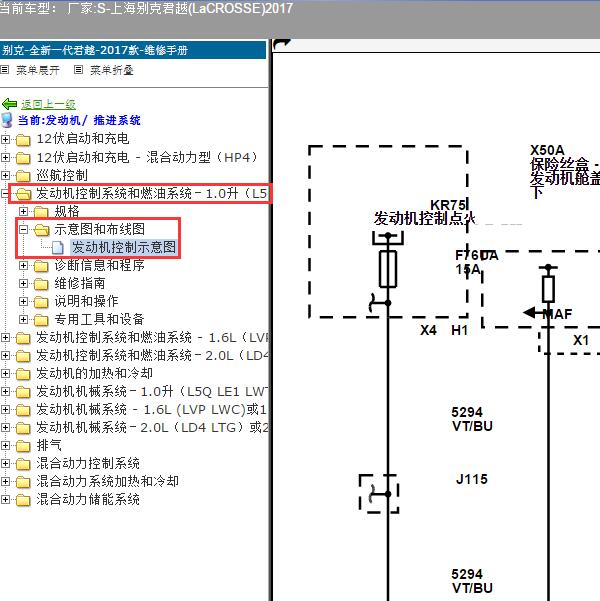Click the folder icon next to 维修指南
600x601 pixels.
[41, 284]
